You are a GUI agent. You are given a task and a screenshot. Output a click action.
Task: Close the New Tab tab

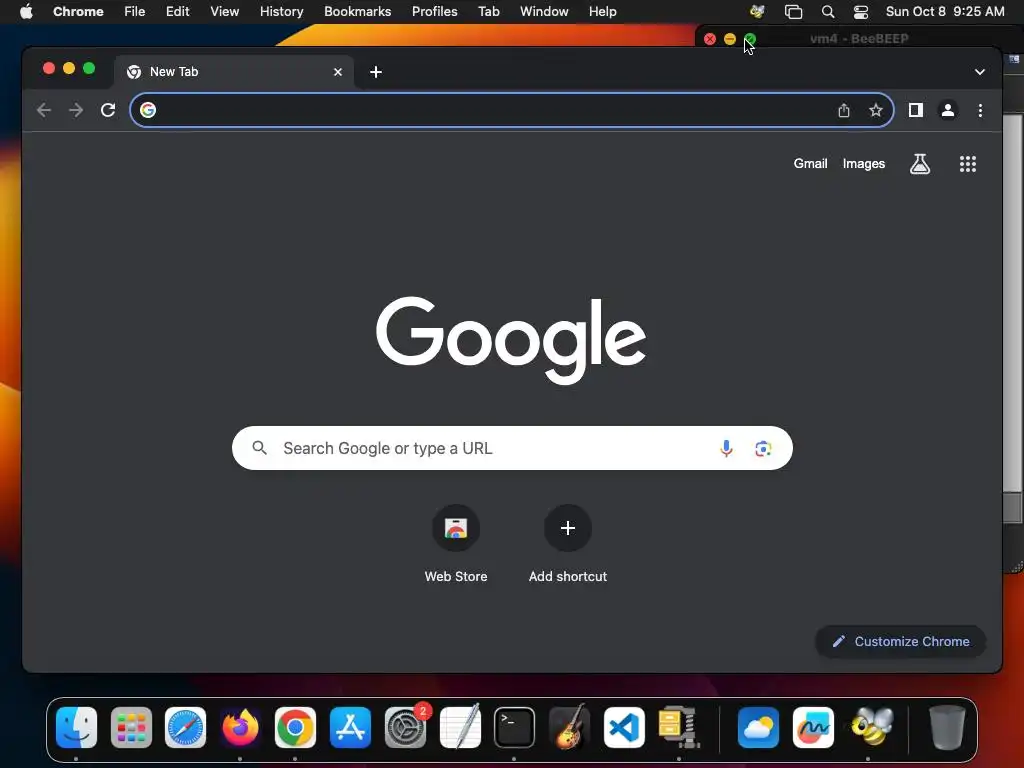(338, 72)
